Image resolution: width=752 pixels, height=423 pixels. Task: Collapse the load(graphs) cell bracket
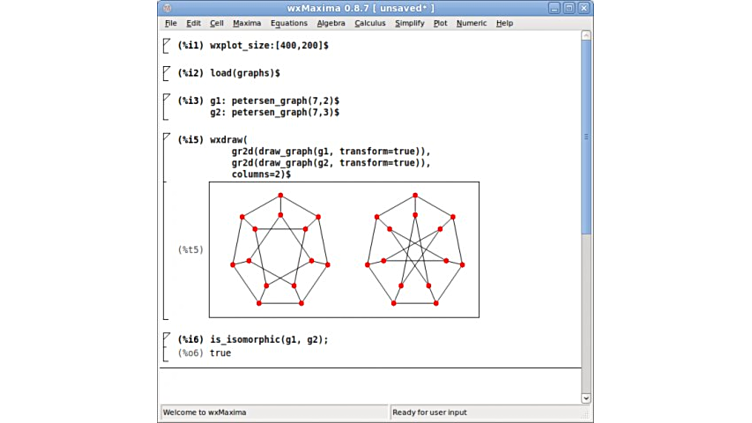point(166,73)
